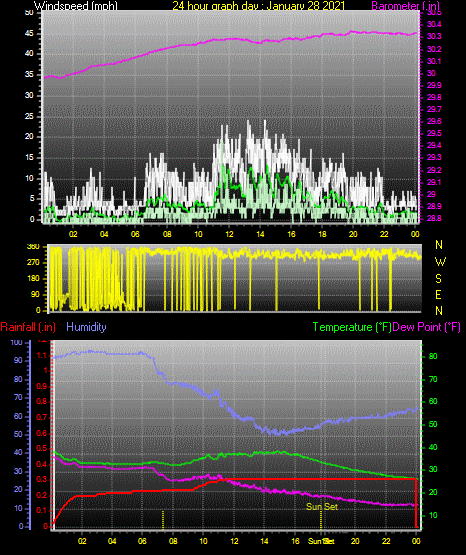This screenshot has height=555, width=466.
Task: Click the 'Rainfall (.in)' legend label
Action: pyautogui.click(x=28, y=327)
